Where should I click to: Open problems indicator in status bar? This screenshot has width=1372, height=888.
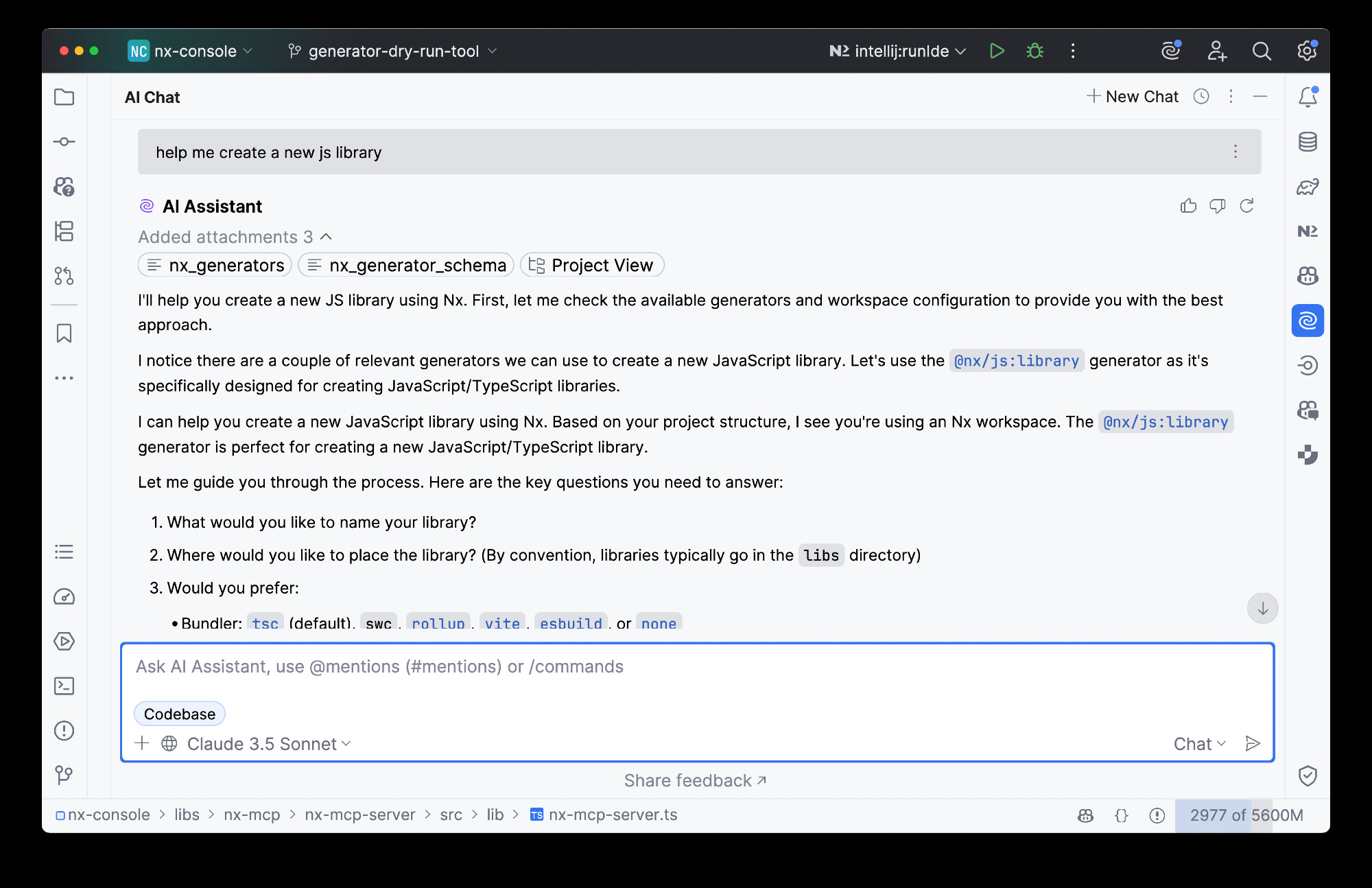pyautogui.click(x=1157, y=815)
